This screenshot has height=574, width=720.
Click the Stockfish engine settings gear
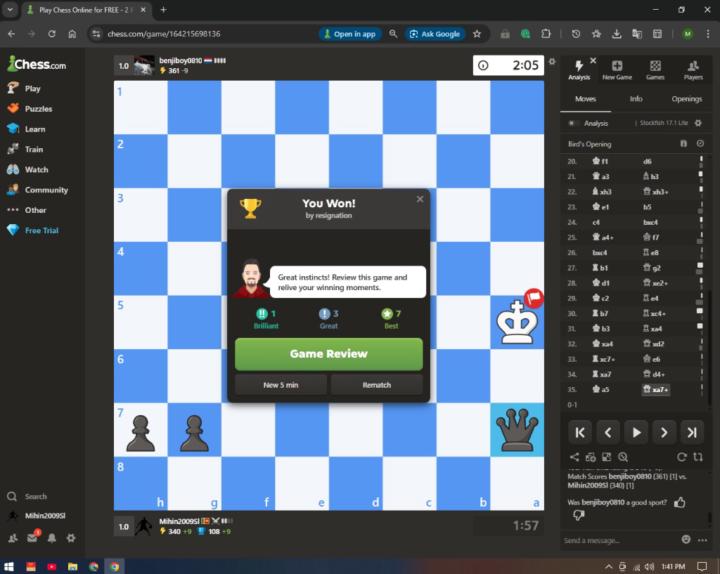pyautogui.click(x=699, y=123)
